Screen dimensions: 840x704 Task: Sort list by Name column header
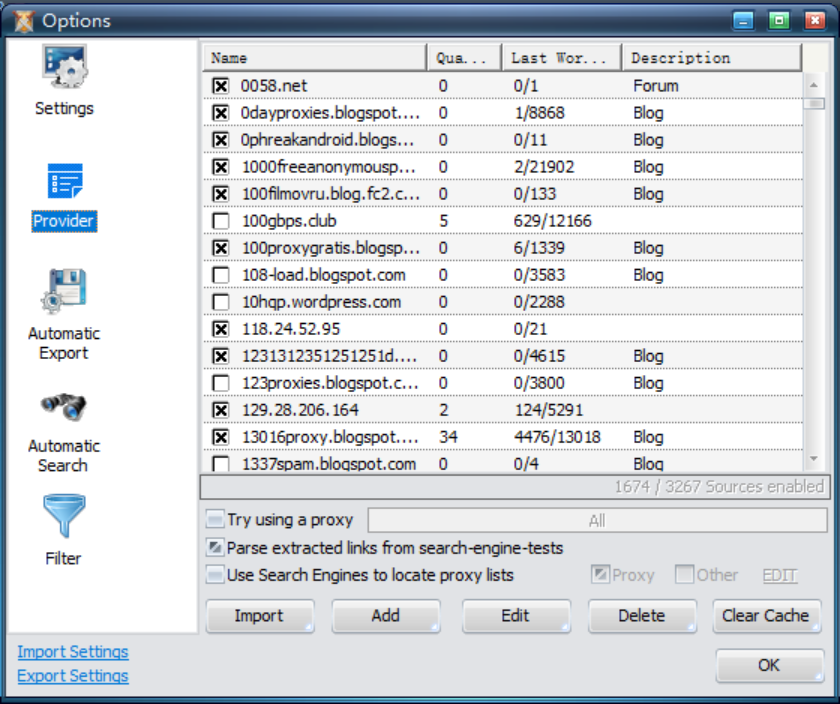pyautogui.click(x=314, y=58)
